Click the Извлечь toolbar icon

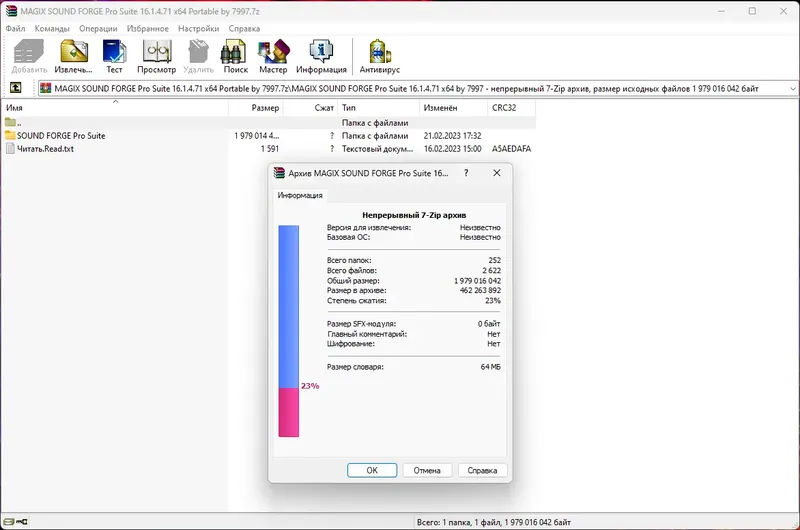[x=73, y=56]
